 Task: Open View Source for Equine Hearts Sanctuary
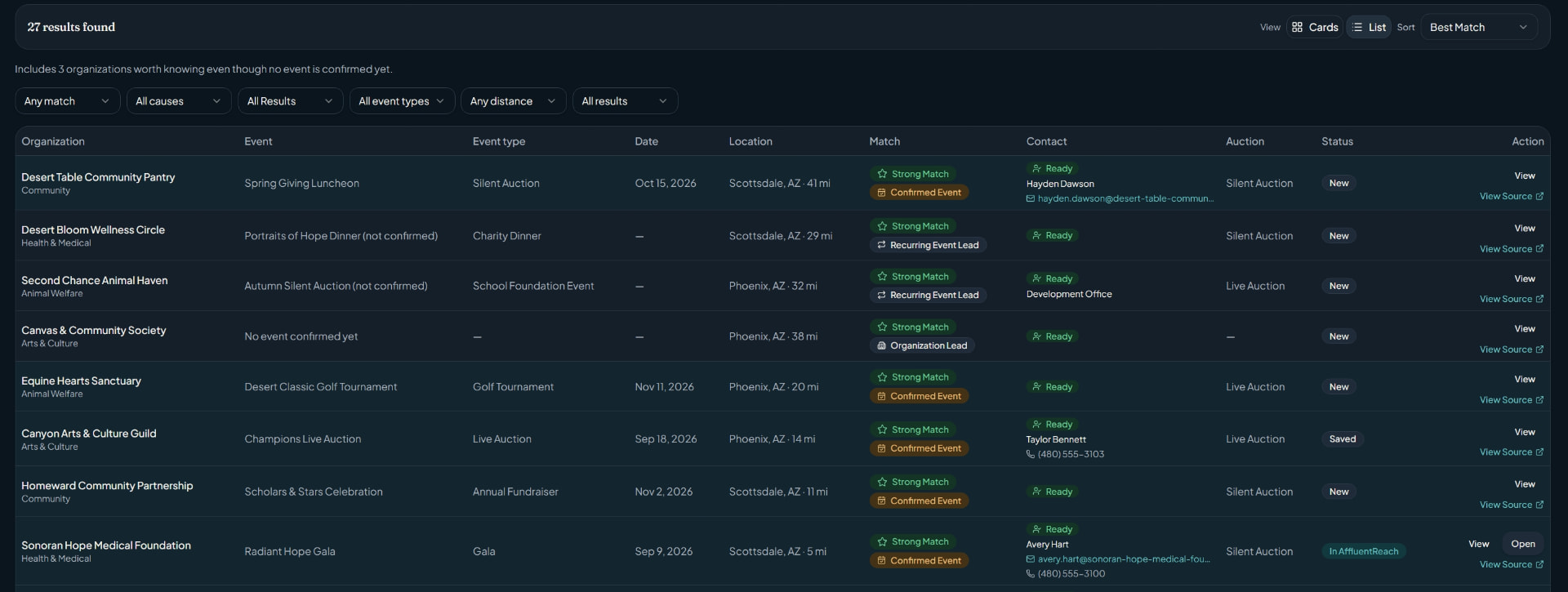click(1511, 400)
